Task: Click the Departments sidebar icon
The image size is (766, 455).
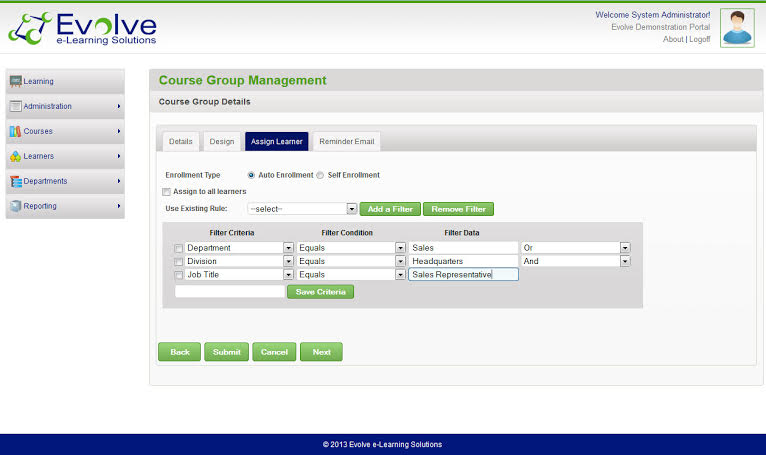Action: (x=16, y=181)
